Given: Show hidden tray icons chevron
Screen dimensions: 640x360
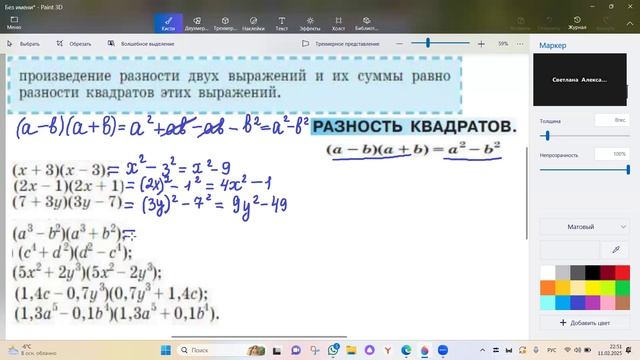Looking at the screenshot, I should 482,350.
